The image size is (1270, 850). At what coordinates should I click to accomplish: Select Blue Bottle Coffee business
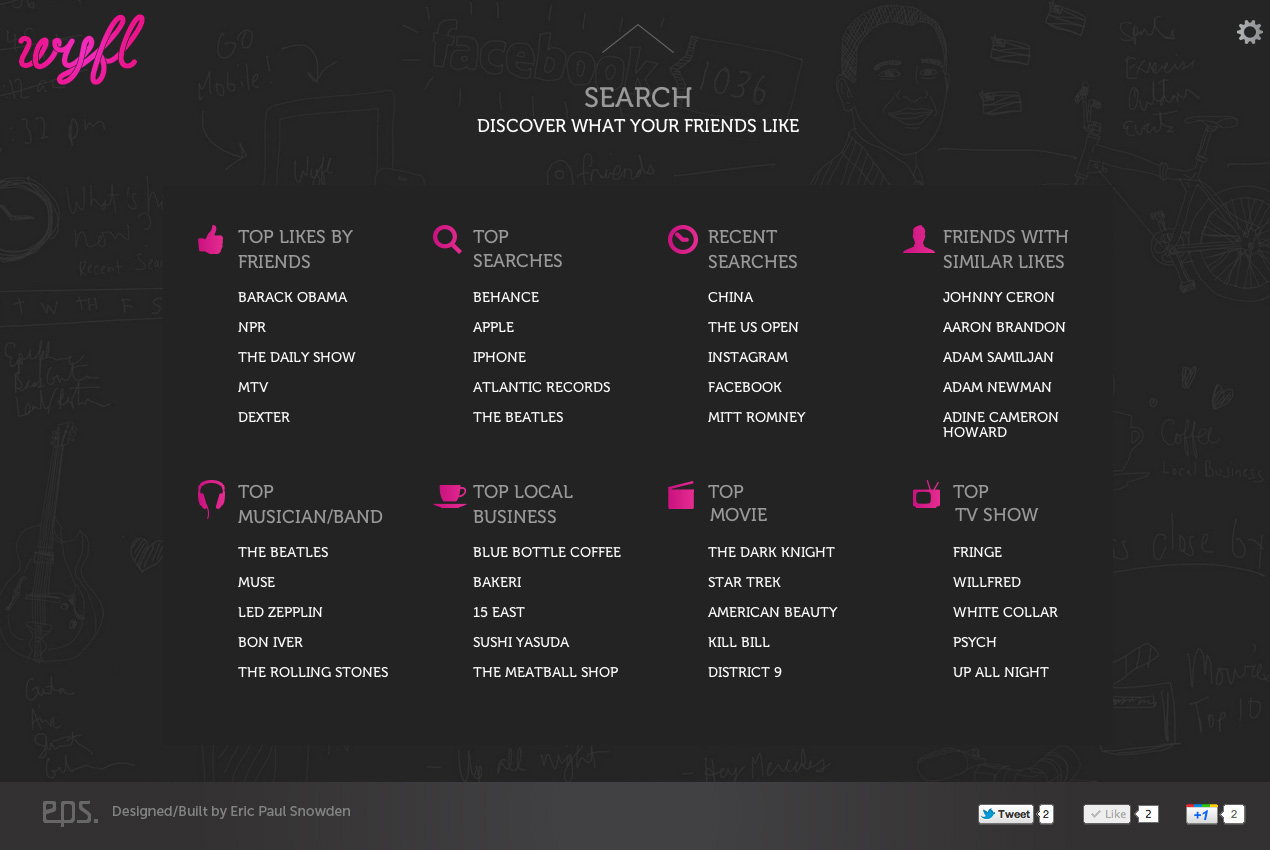pos(547,552)
